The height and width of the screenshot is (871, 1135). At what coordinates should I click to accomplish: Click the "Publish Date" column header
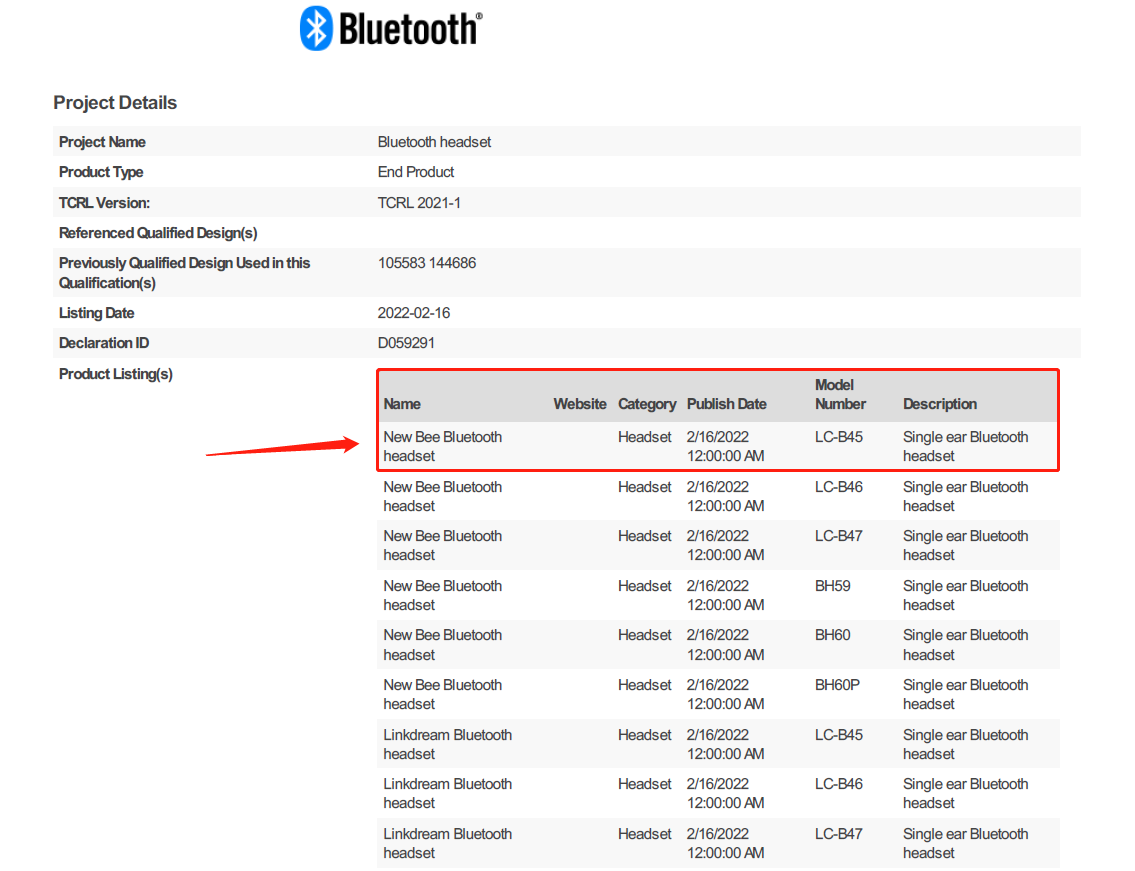click(727, 404)
